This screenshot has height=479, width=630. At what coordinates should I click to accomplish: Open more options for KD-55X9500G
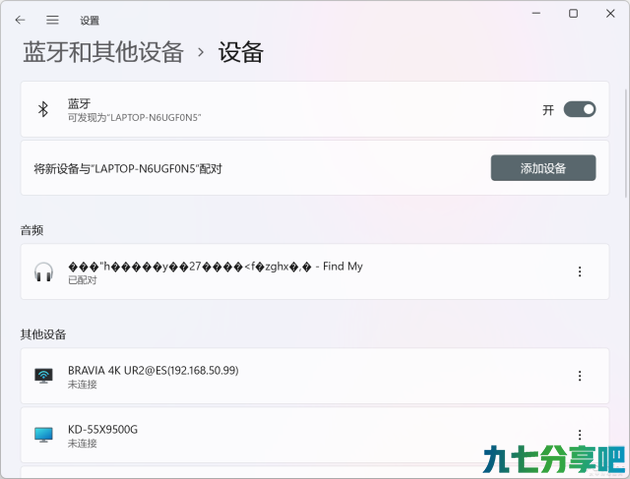[x=579, y=435]
